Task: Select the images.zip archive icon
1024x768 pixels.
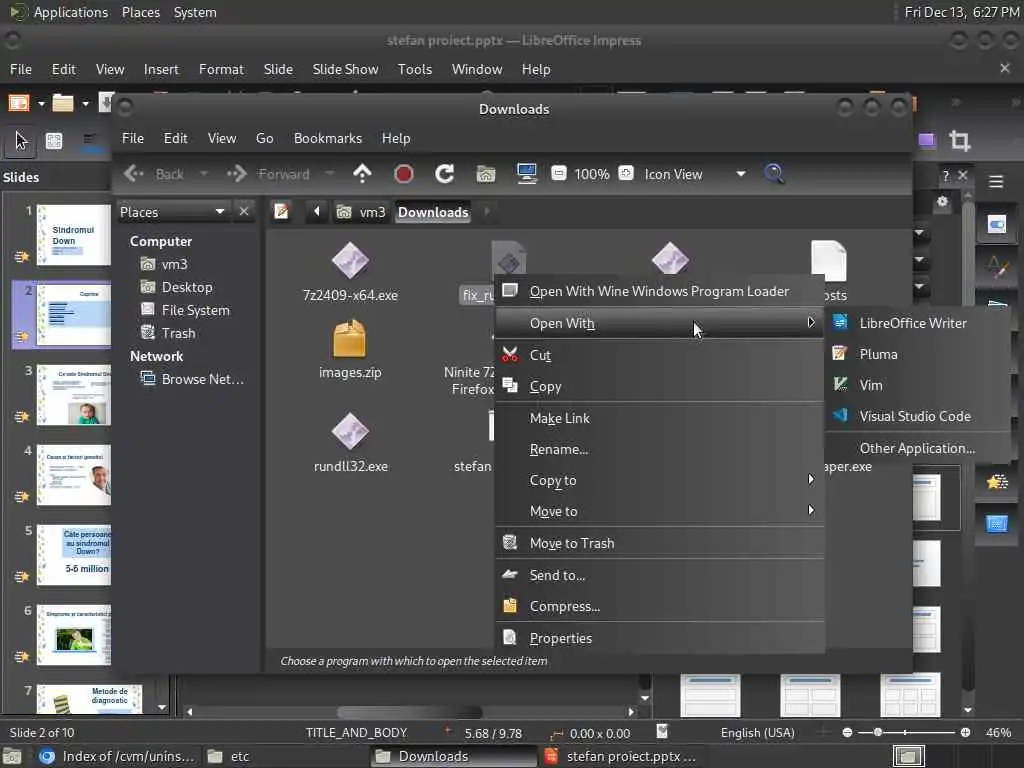Action: (x=349, y=338)
